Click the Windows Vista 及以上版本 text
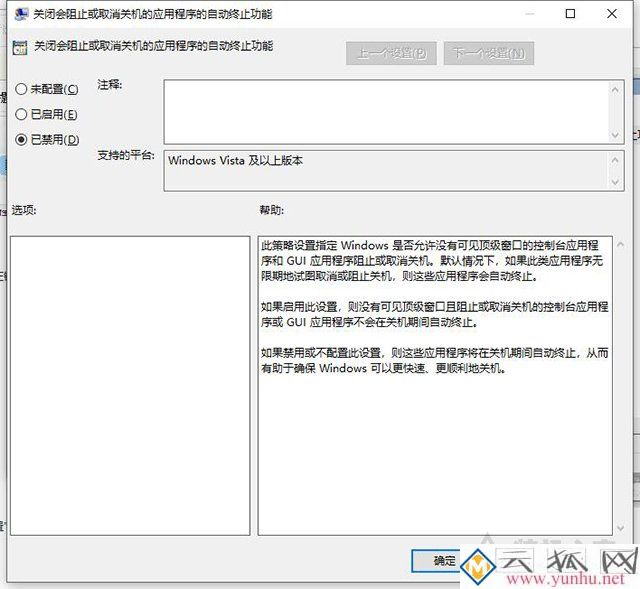Viewport: 640px width, 589px height. [236, 160]
